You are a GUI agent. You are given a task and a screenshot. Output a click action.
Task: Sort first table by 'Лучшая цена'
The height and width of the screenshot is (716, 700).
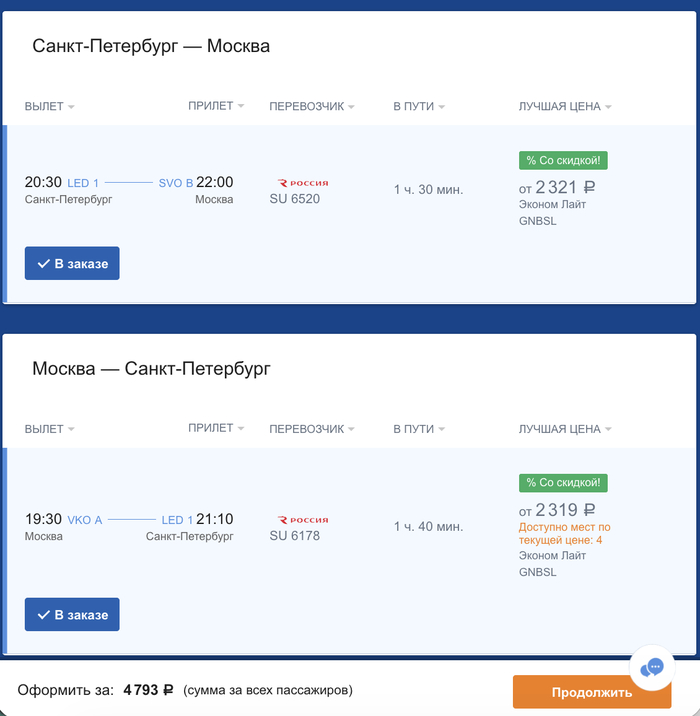565,106
